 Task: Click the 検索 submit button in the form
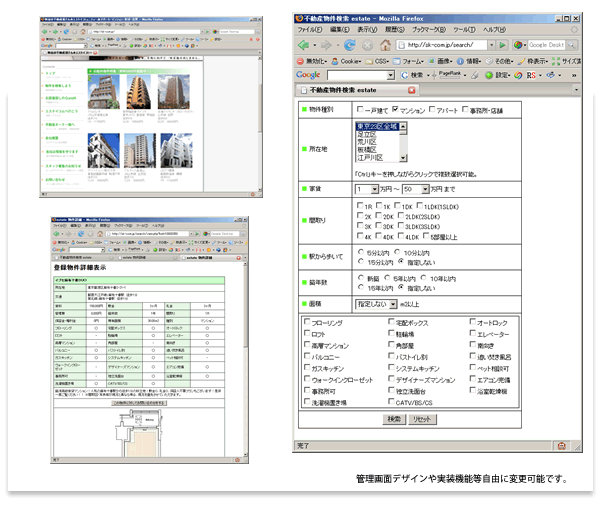click(x=394, y=419)
